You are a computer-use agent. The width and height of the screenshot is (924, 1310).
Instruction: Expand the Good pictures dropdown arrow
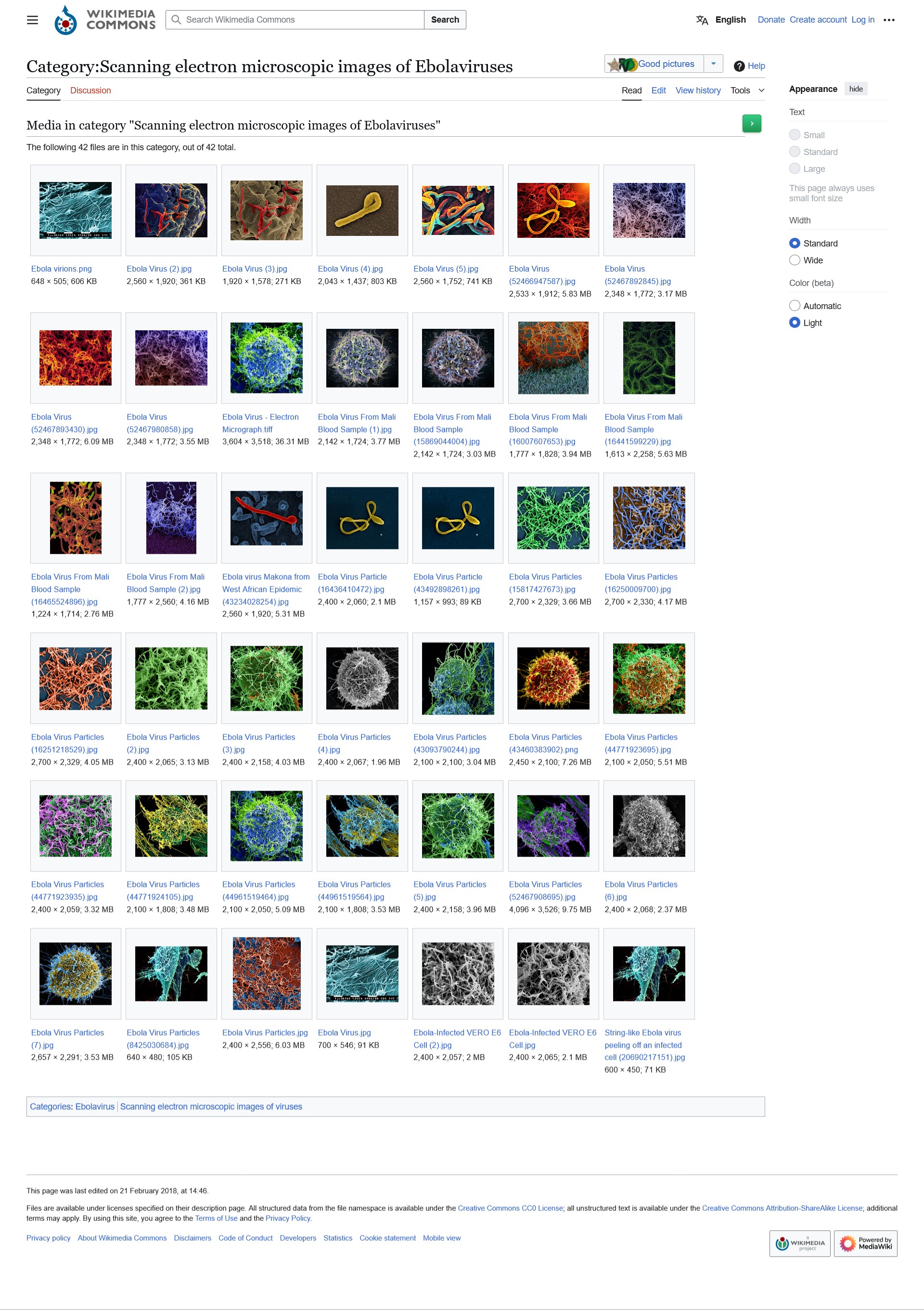pyautogui.click(x=712, y=64)
